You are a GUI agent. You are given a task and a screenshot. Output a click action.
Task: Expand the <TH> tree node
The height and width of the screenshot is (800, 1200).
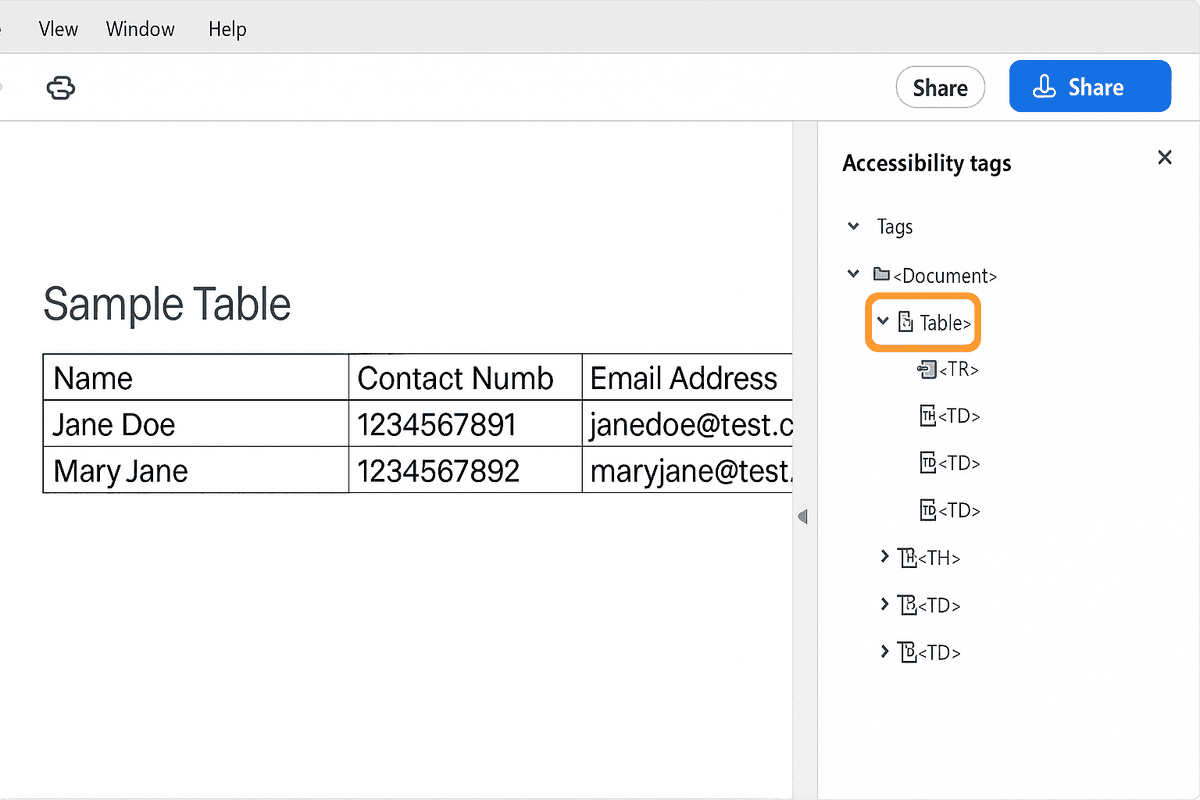click(884, 557)
